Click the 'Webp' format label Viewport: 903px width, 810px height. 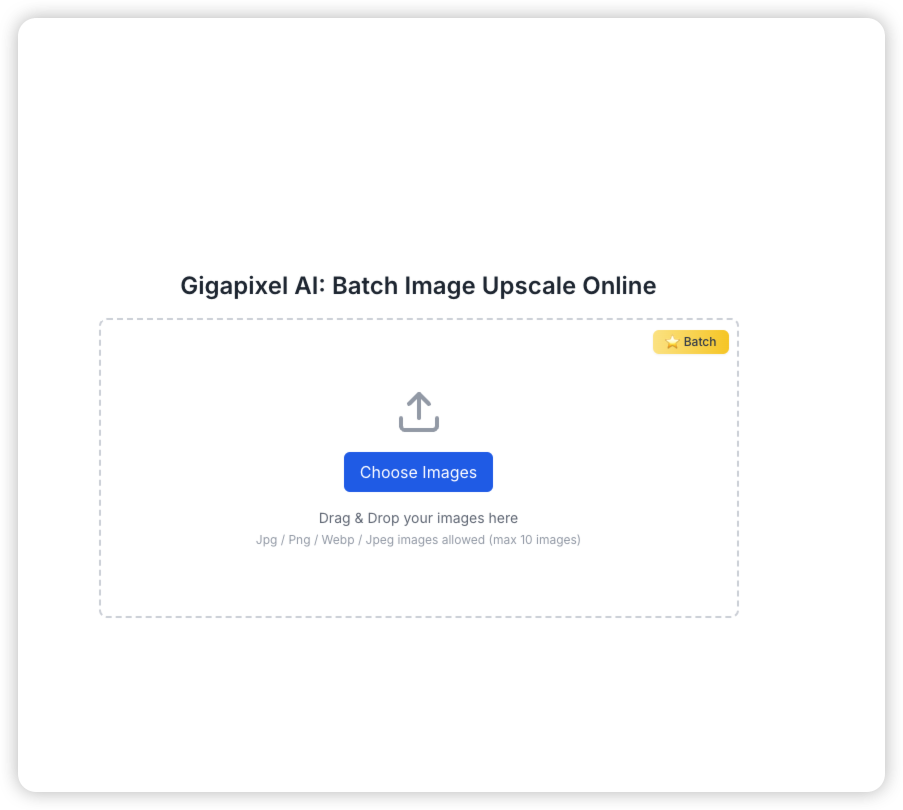[337, 540]
